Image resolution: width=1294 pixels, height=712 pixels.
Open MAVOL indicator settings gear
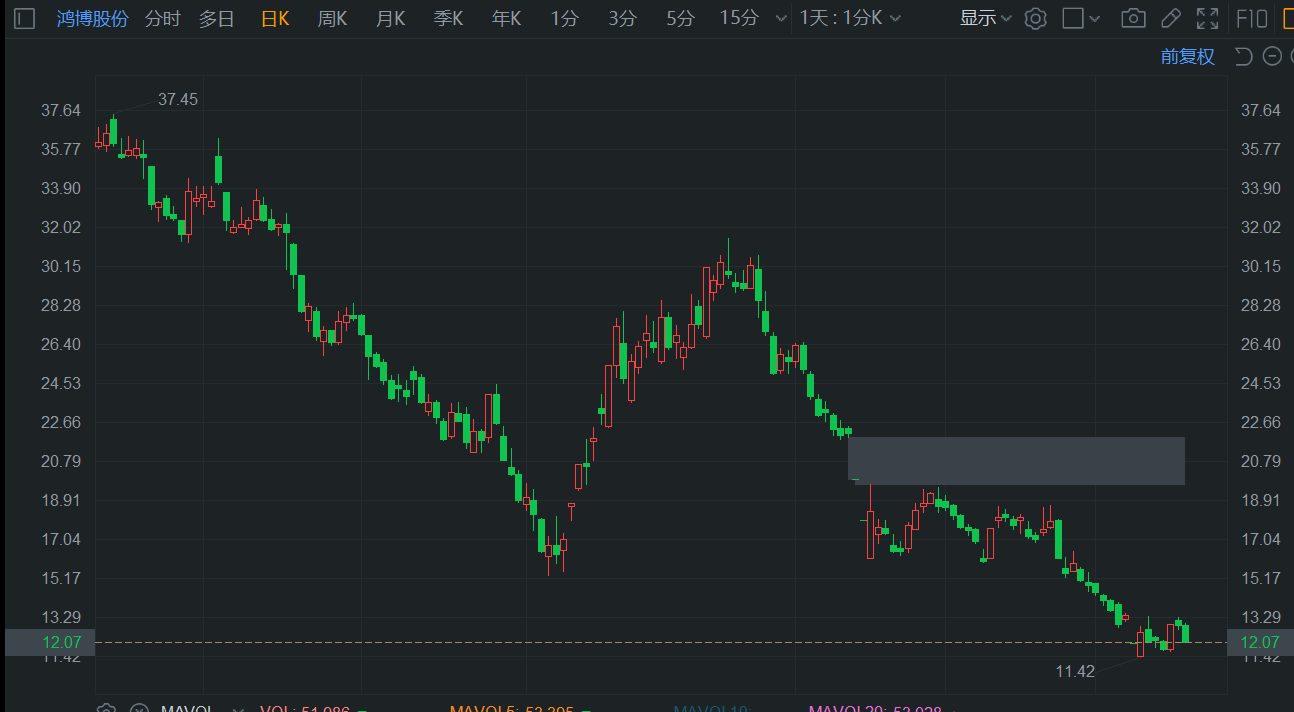coord(106,707)
